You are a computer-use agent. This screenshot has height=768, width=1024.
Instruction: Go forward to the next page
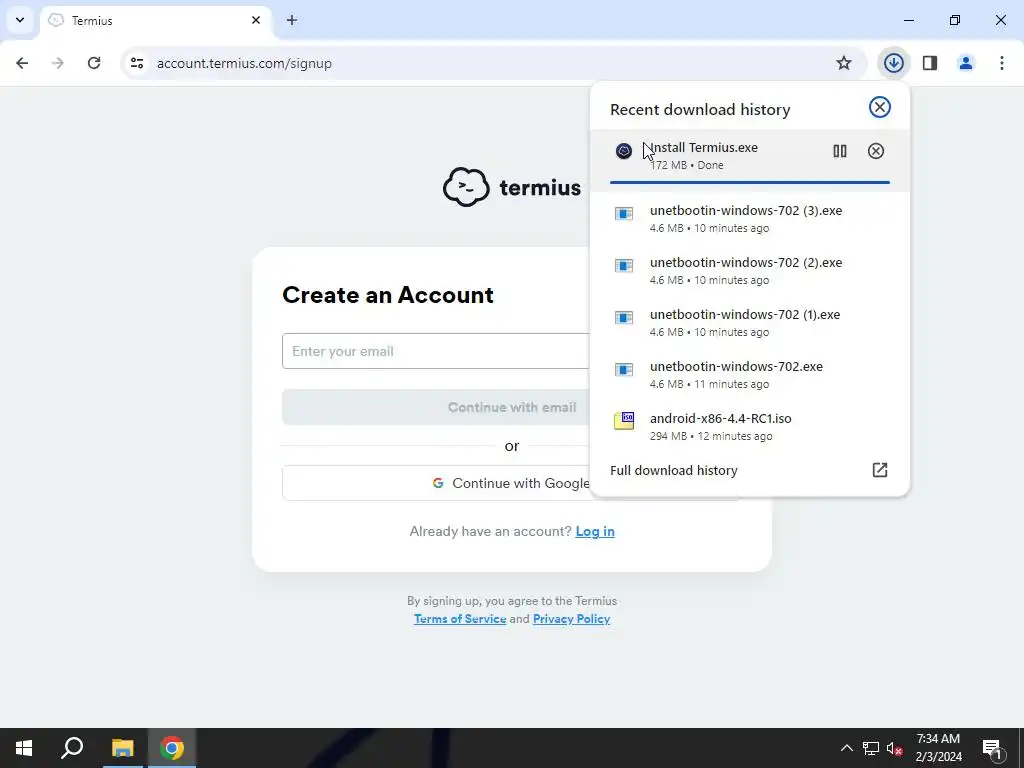(58, 63)
